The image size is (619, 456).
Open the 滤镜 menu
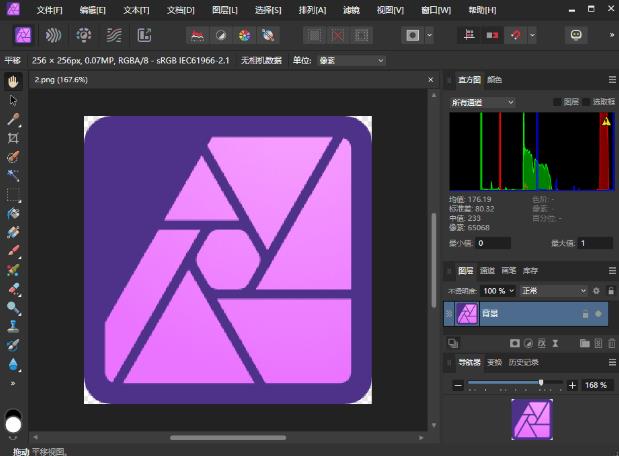[x=351, y=10]
